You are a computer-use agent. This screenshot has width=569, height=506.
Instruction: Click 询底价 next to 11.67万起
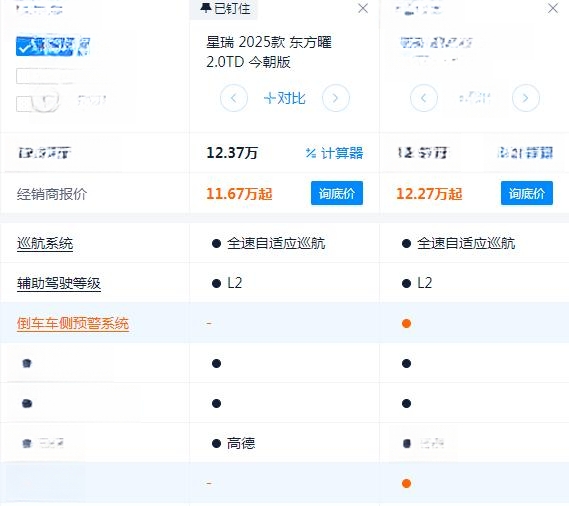coord(337,193)
